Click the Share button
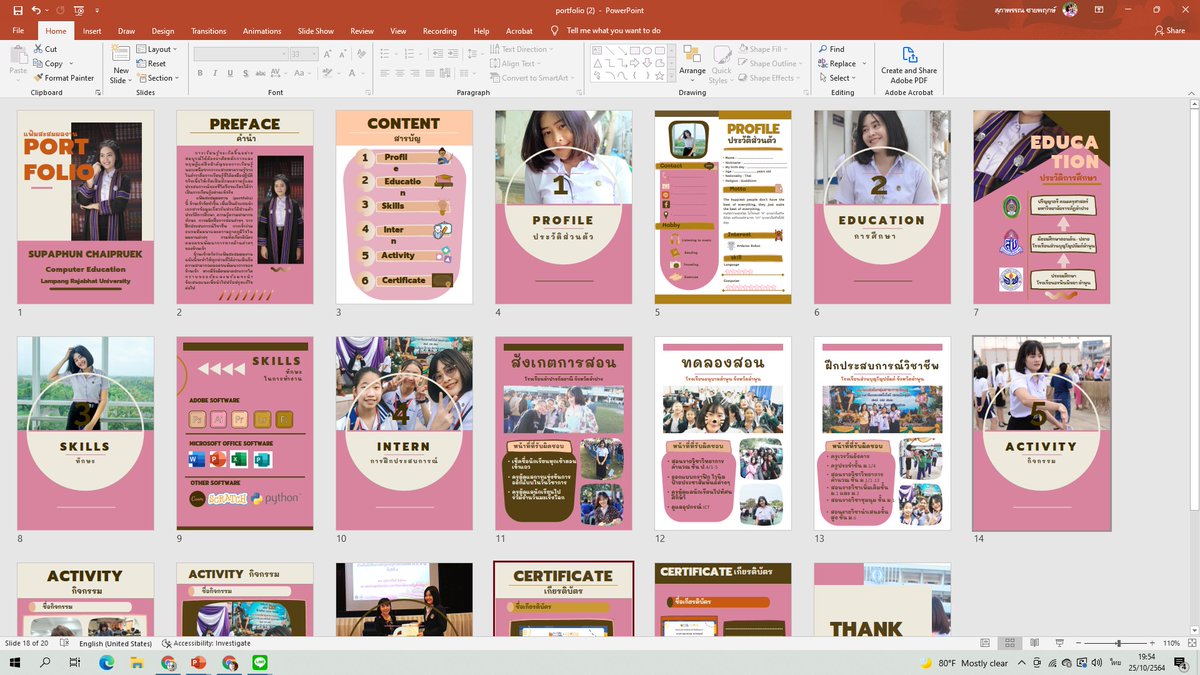Screen dimensions: 1200x675 point(1169,31)
